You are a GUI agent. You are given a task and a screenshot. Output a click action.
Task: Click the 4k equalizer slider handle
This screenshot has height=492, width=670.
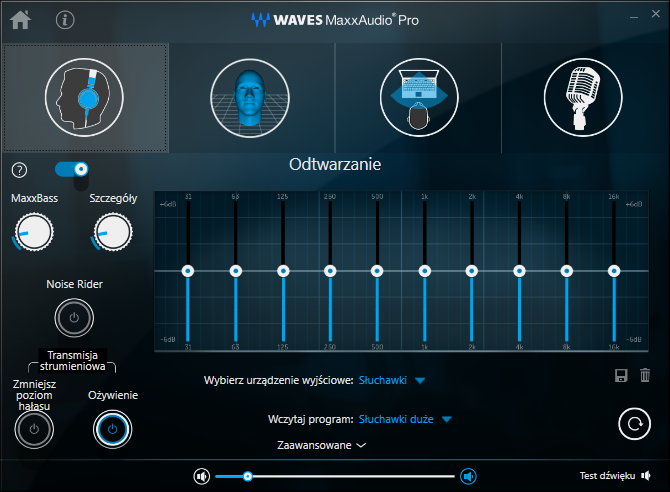519,271
